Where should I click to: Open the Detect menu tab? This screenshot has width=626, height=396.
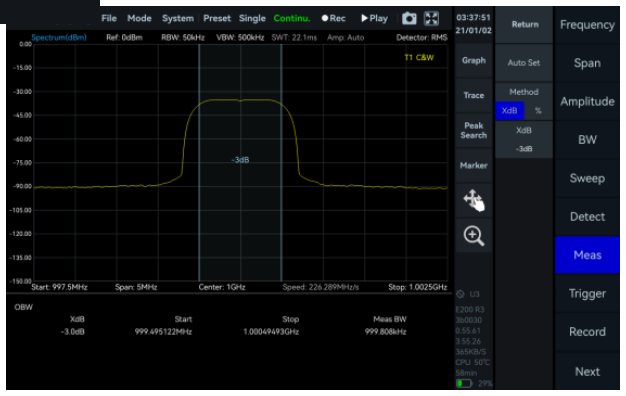click(x=587, y=216)
